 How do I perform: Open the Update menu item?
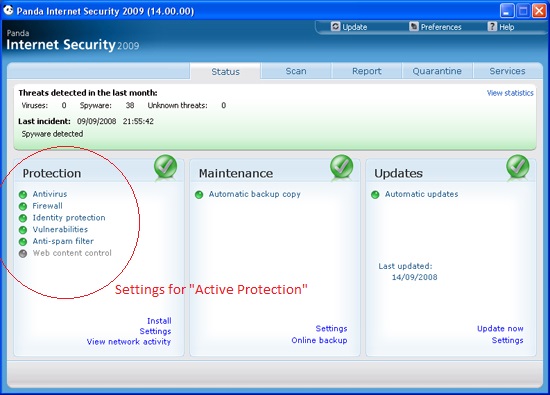point(349,27)
